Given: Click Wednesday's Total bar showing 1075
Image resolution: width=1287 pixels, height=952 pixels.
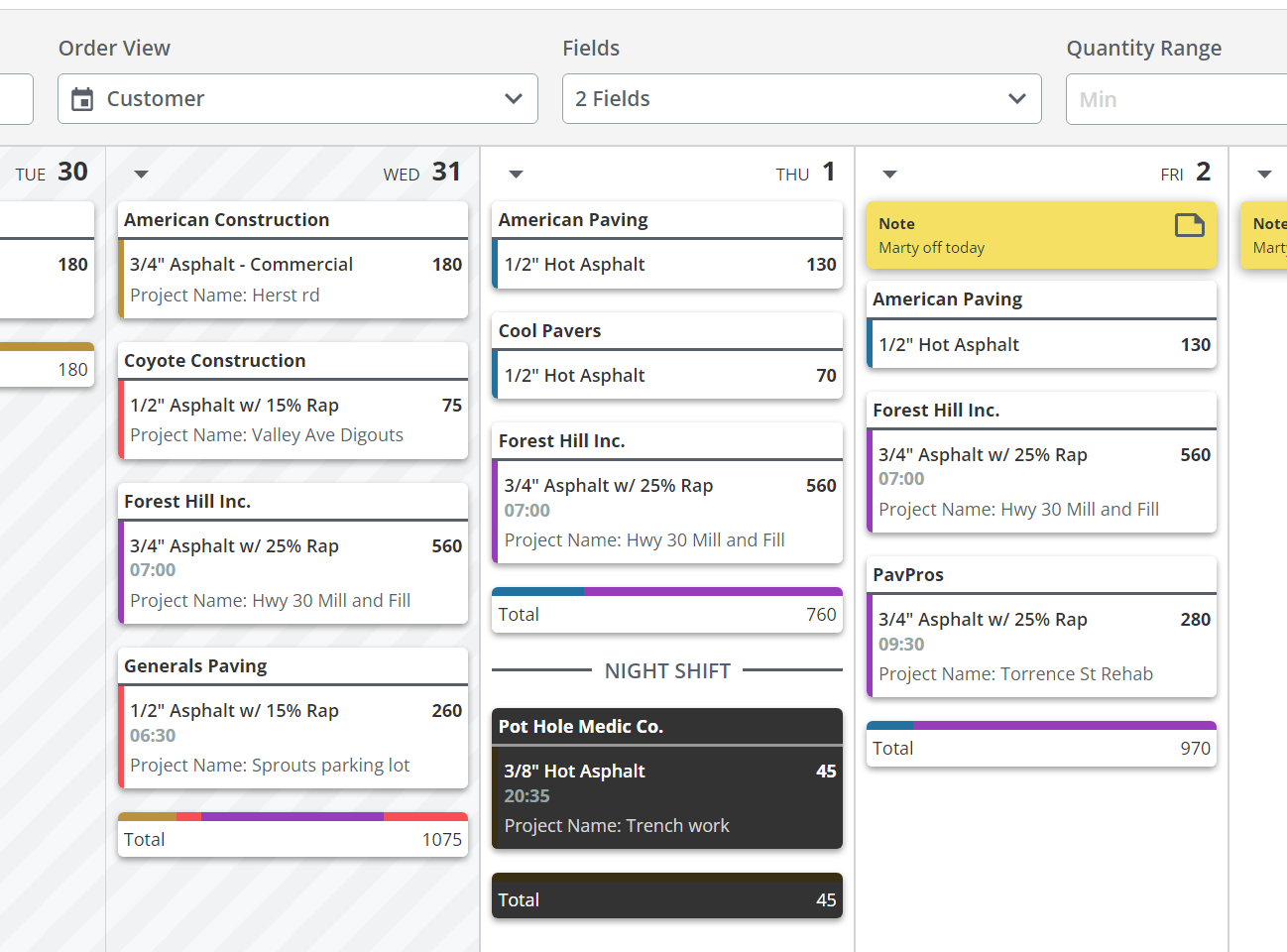Looking at the screenshot, I should [292, 838].
